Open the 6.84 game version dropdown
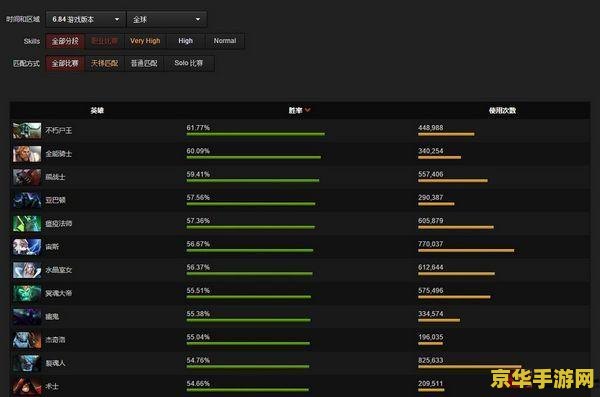The height and width of the screenshot is (397, 600). 86,19
